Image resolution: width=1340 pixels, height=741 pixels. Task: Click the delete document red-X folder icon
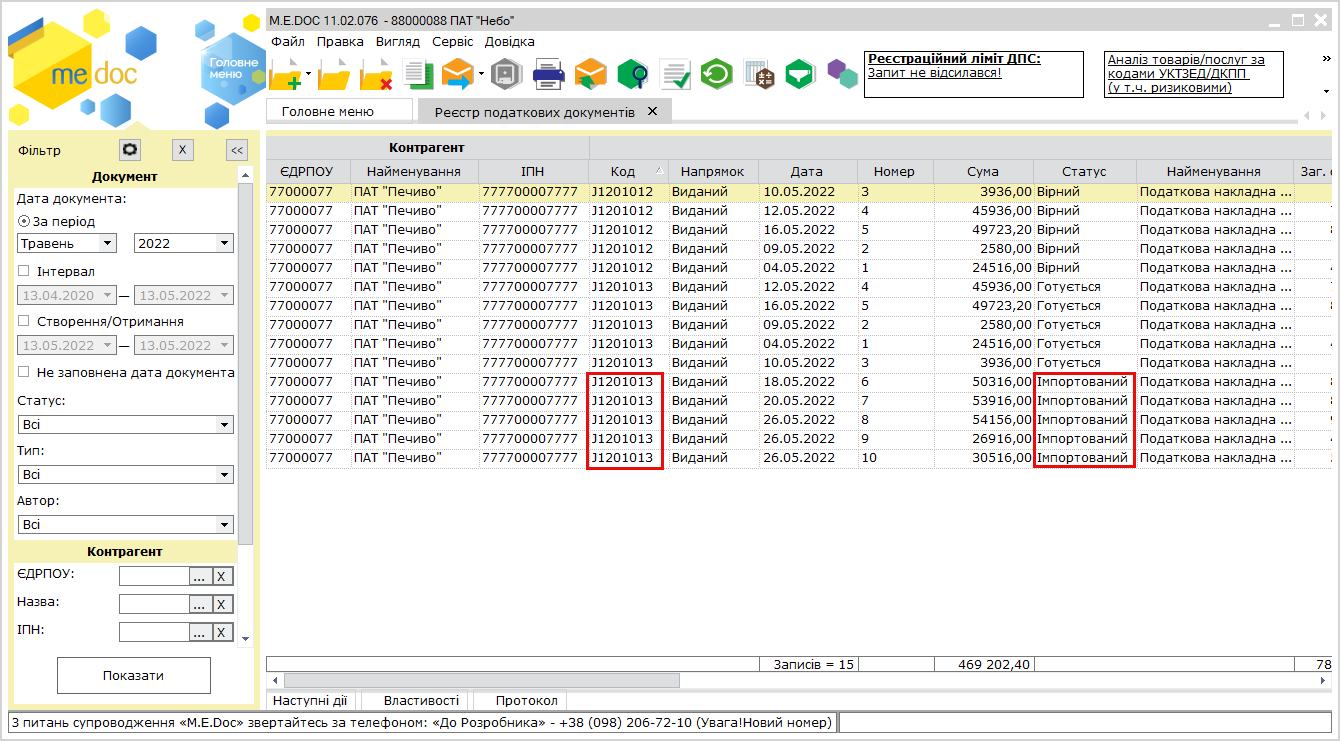pyautogui.click(x=376, y=74)
